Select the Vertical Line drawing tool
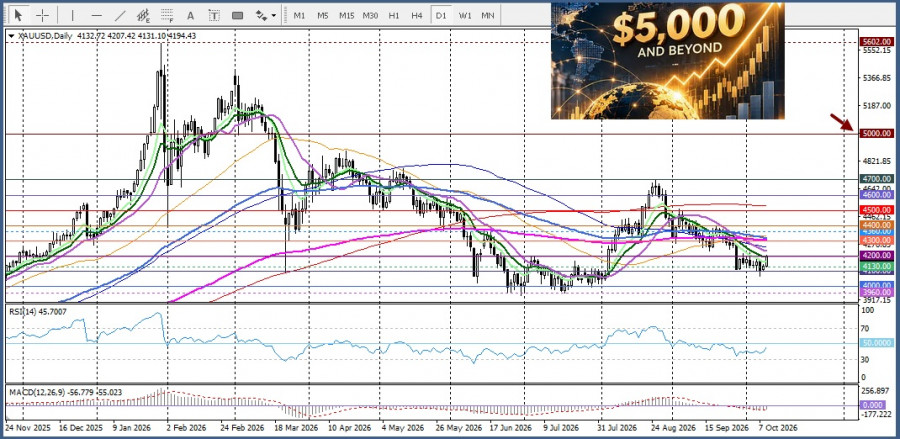This screenshot has height=439, width=900. [x=73, y=15]
